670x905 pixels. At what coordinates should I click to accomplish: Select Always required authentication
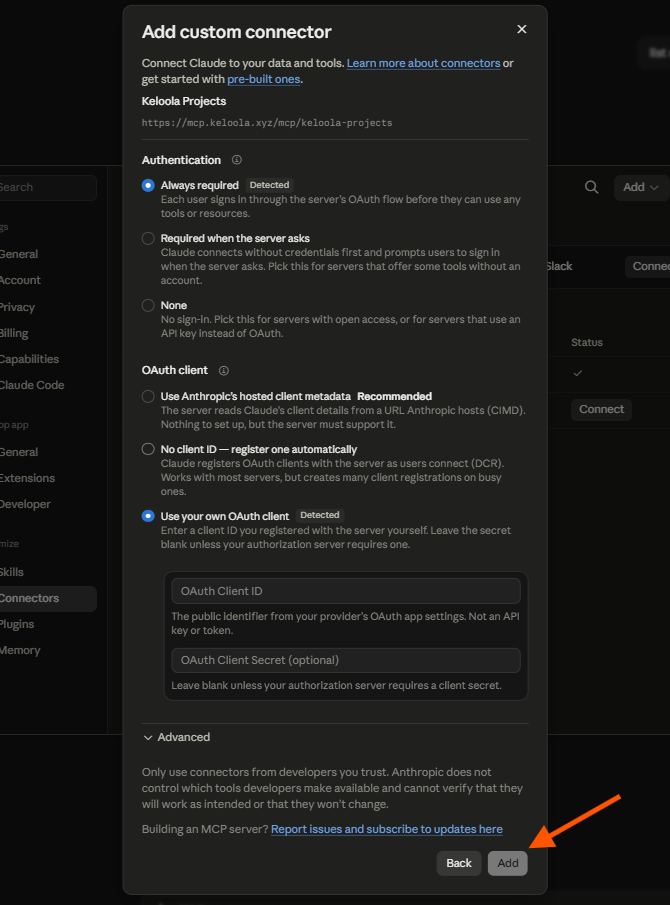(148, 185)
